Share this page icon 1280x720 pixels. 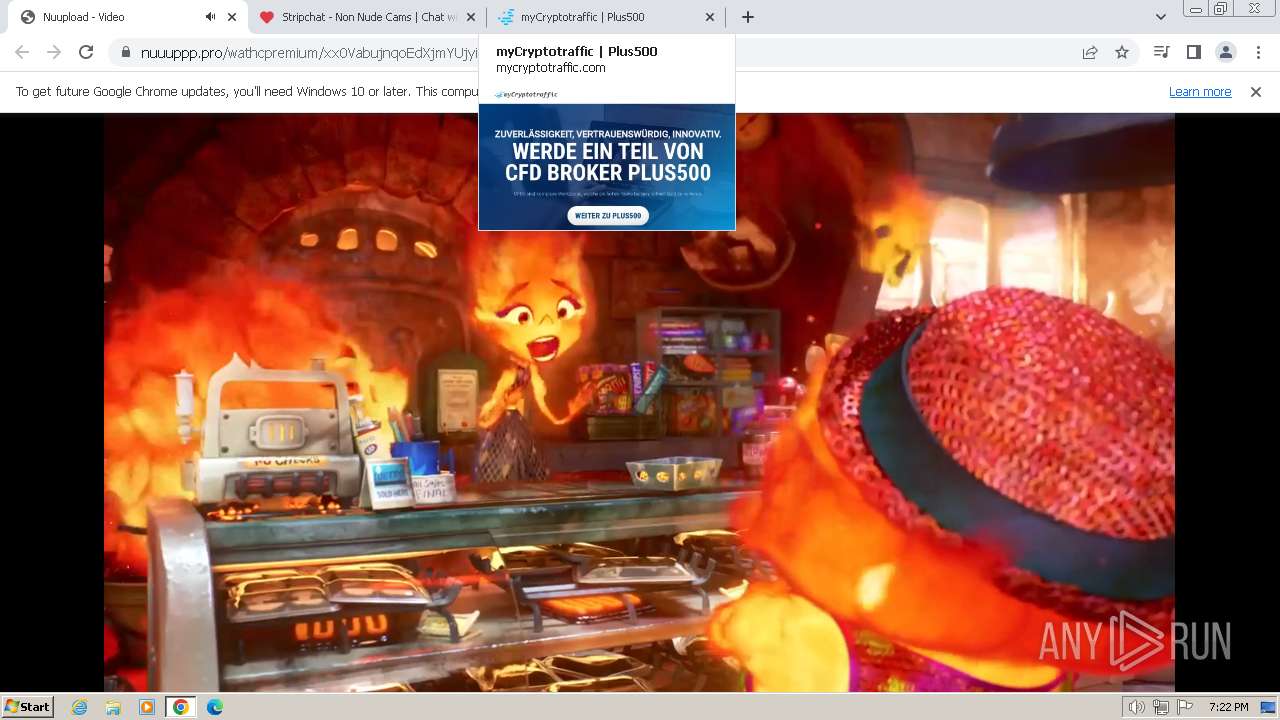pyautogui.click(x=1090, y=53)
